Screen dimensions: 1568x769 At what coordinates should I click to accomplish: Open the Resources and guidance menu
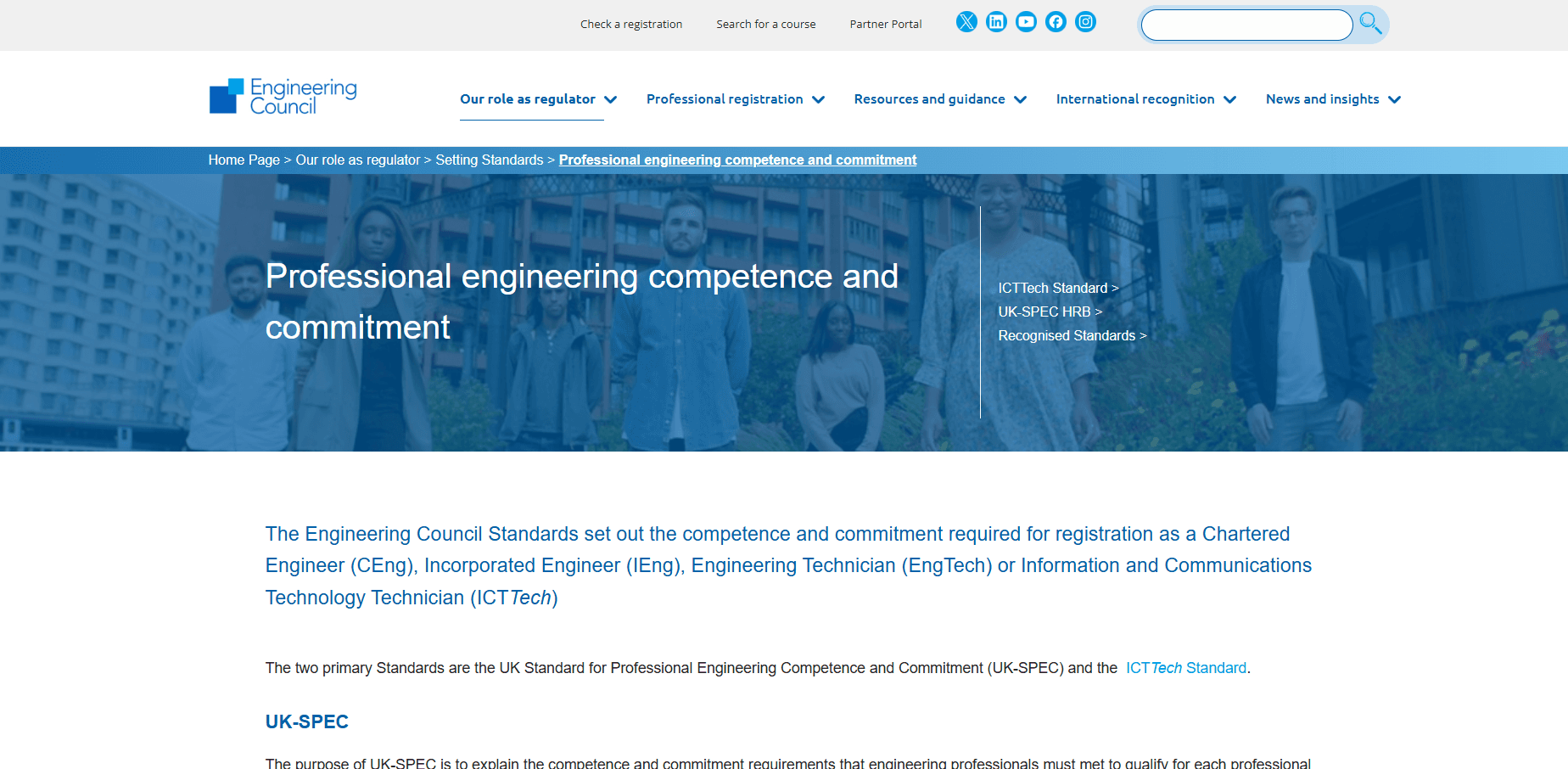[929, 99]
